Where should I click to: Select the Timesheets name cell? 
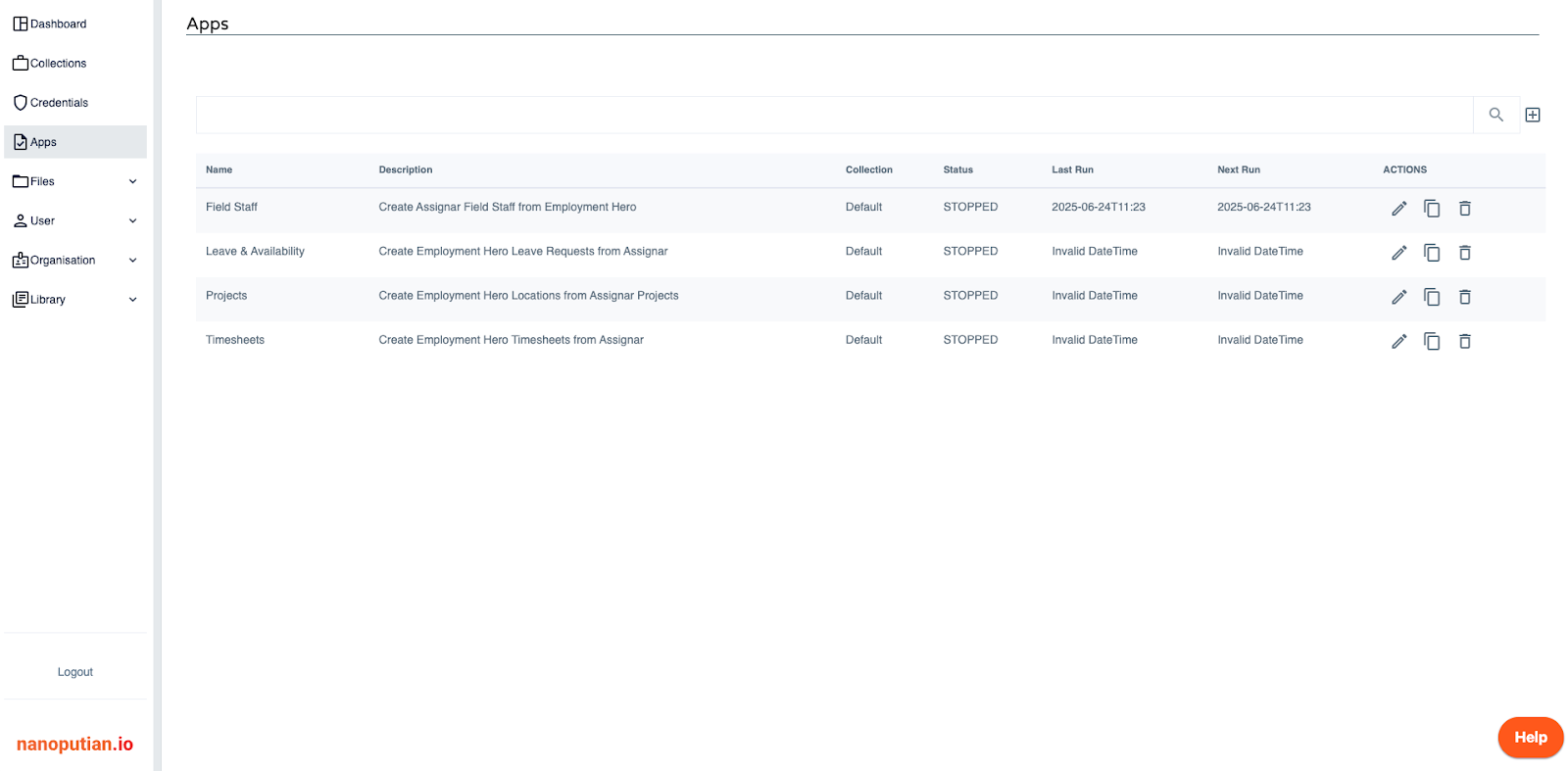235,340
